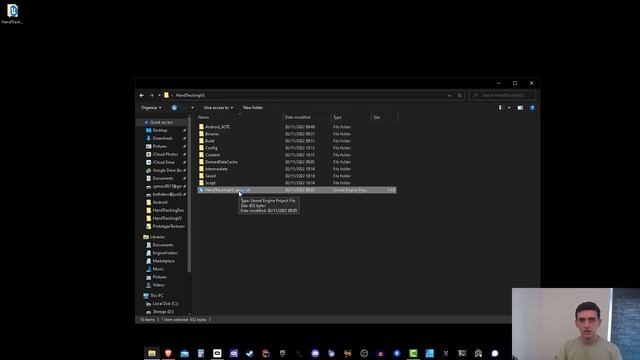Open the Unreal project shortcut on desktop
The height and width of the screenshot is (360, 640).
(x=12, y=13)
